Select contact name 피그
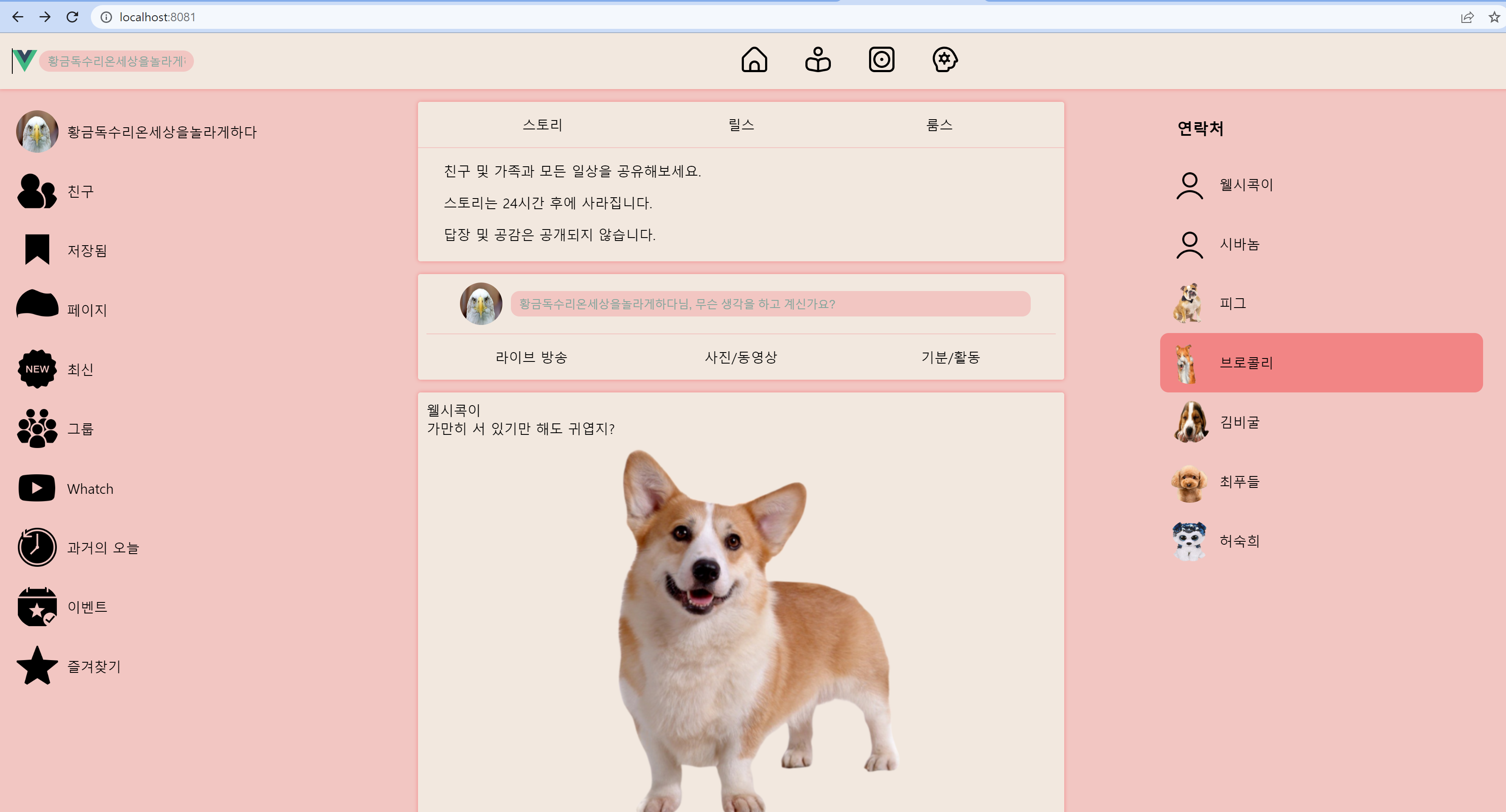Viewport: 1506px width, 812px height. click(x=1232, y=303)
